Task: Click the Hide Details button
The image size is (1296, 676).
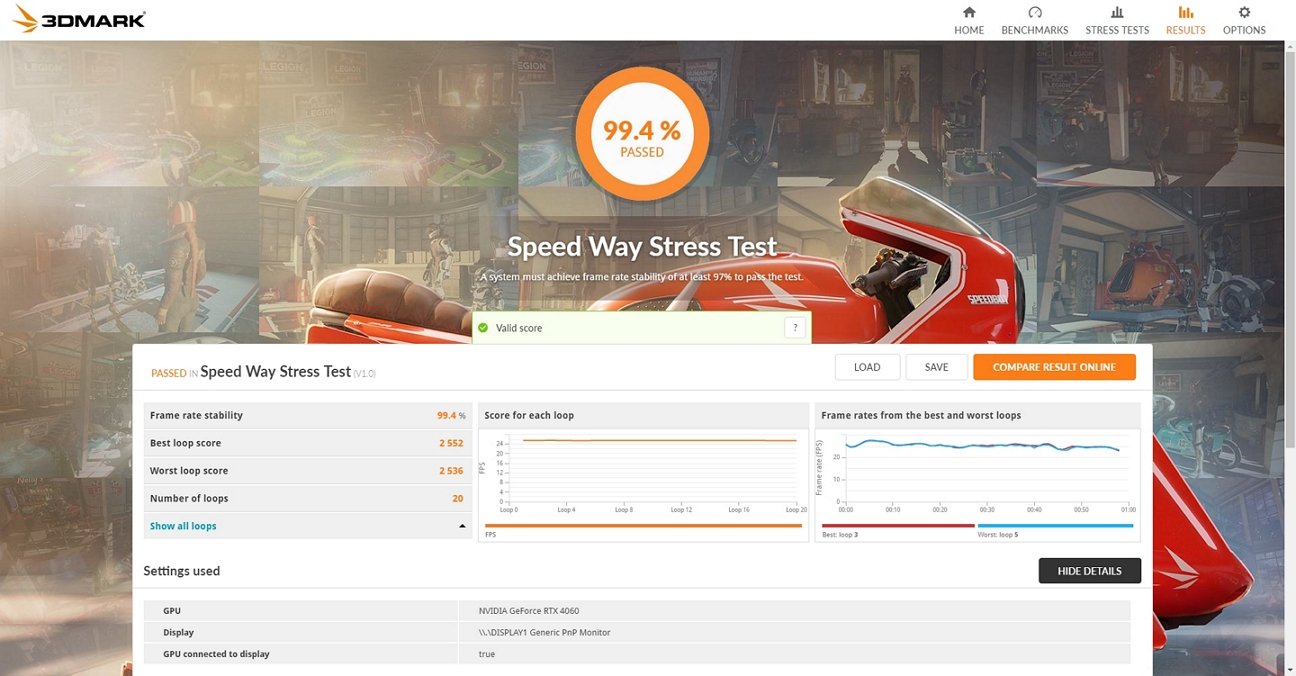Action: [x=1089, y=571]
